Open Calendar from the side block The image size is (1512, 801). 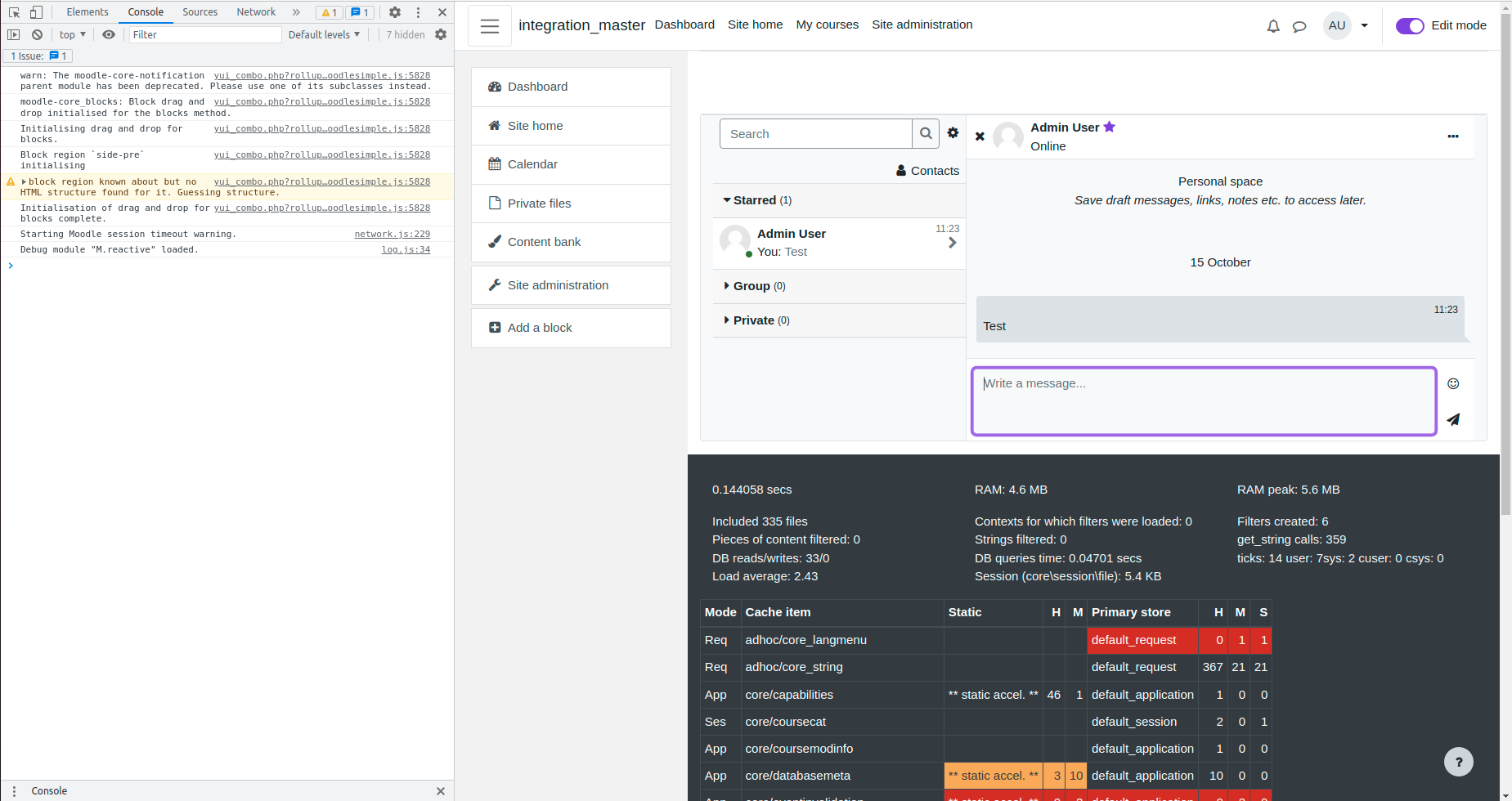click(x=571, y=164)
